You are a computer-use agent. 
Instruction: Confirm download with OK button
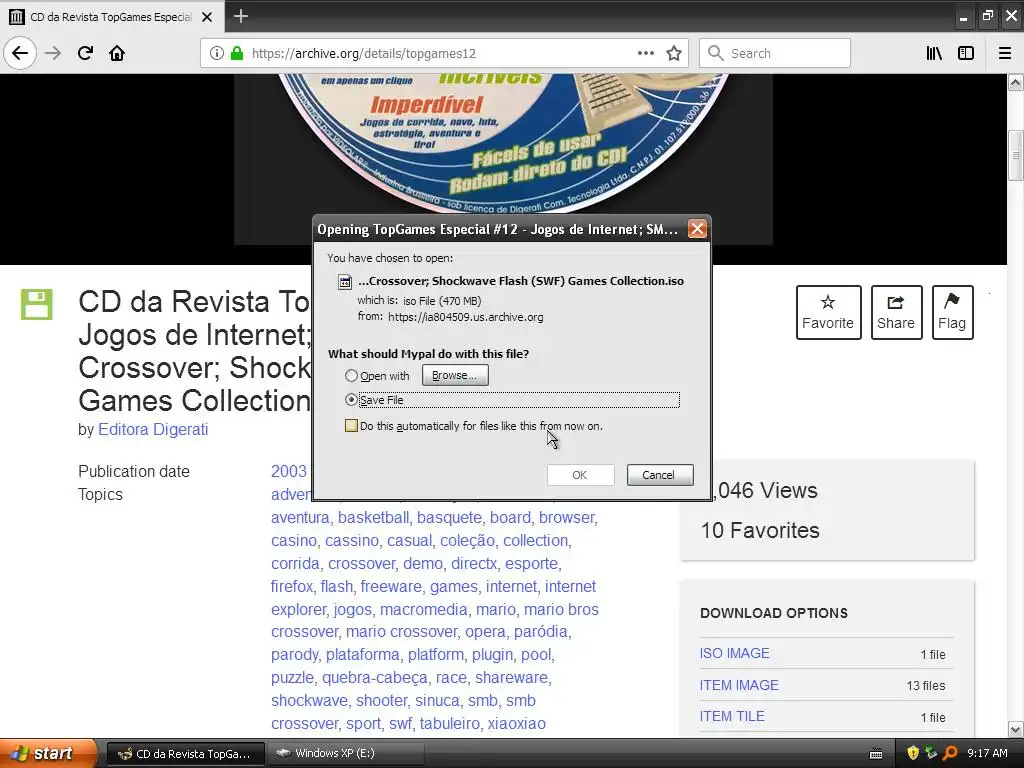(580, 475)
